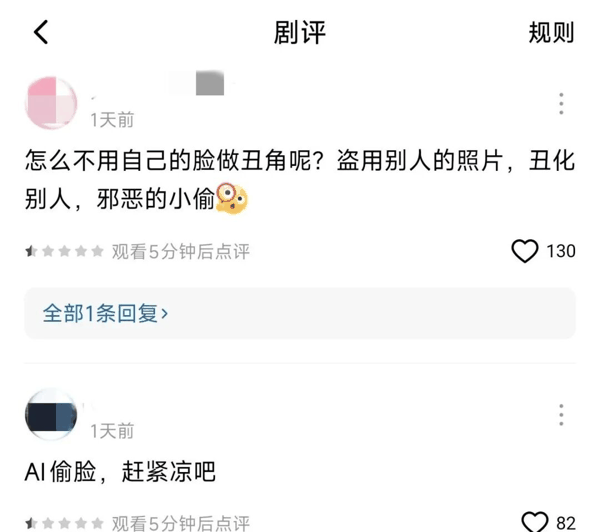Open the pink avatar user's profile
The width and height of the screenshot is (600, 532).
(51, 103)
